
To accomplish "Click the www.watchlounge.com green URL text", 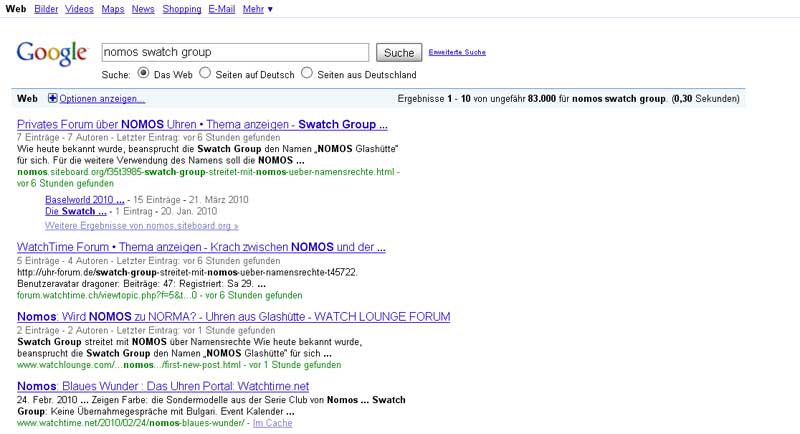I will pos(129,365).
